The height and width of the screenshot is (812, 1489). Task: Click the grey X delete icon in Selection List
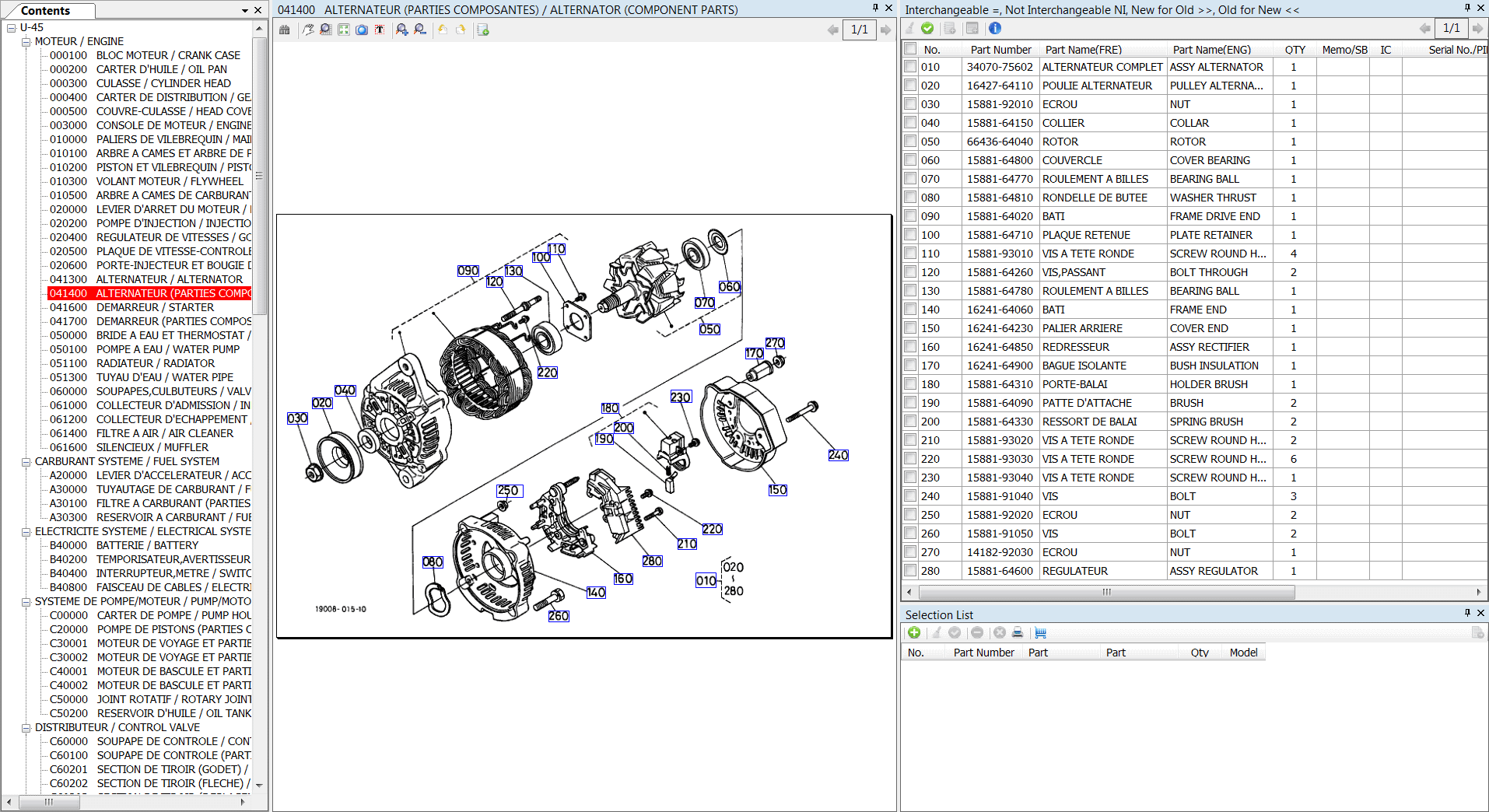point(1000,632)
